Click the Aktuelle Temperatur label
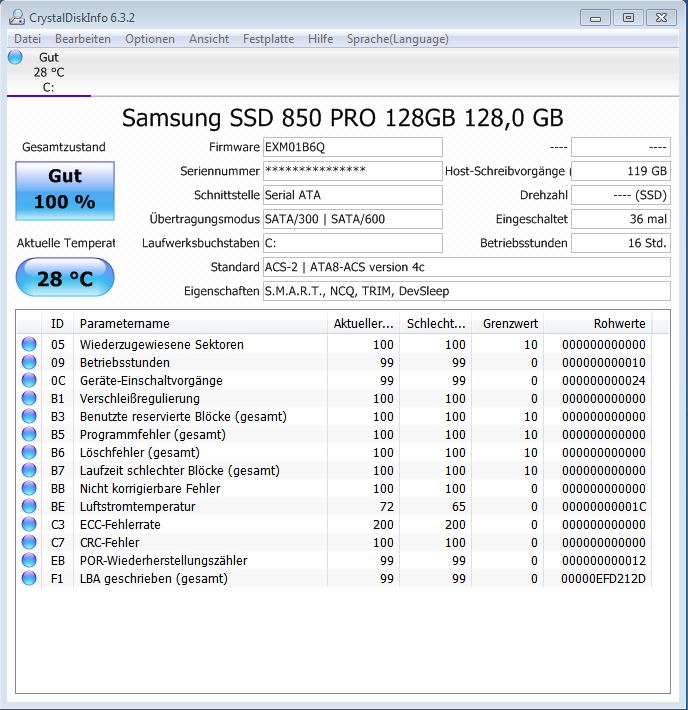Screen dimensions: 688x710 point(66,243)
